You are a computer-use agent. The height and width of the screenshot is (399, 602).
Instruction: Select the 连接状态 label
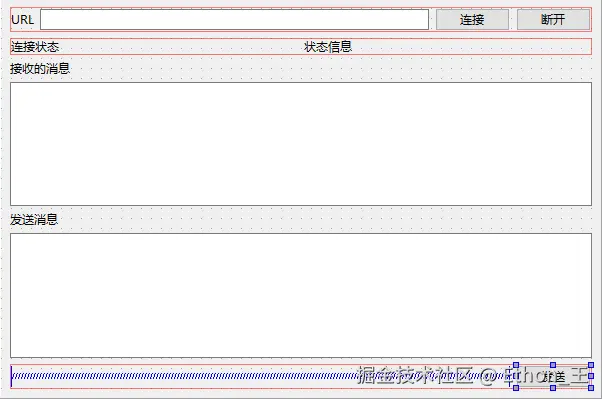pos(35,47)
